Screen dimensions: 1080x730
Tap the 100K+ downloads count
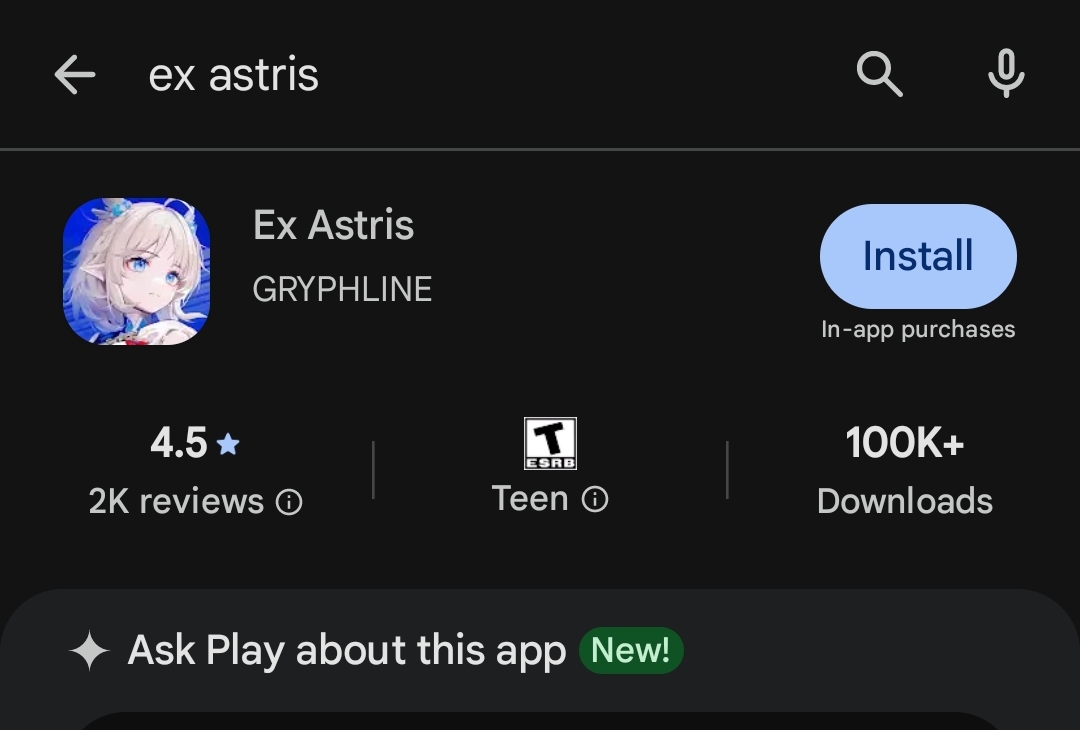[x=904, y=443]
